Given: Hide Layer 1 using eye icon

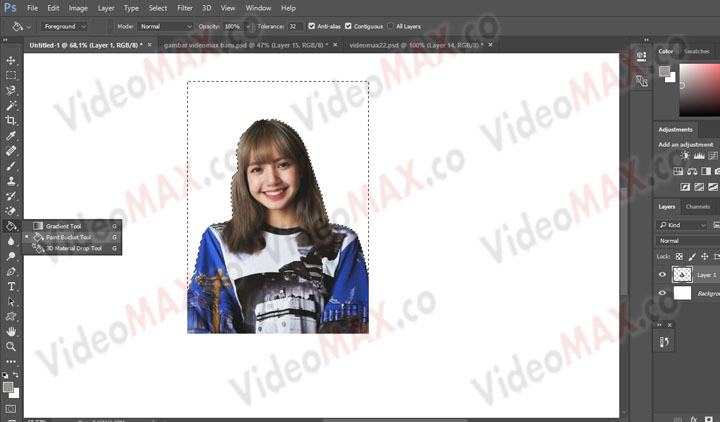Looking at the screenshot, I should (662, 275).
